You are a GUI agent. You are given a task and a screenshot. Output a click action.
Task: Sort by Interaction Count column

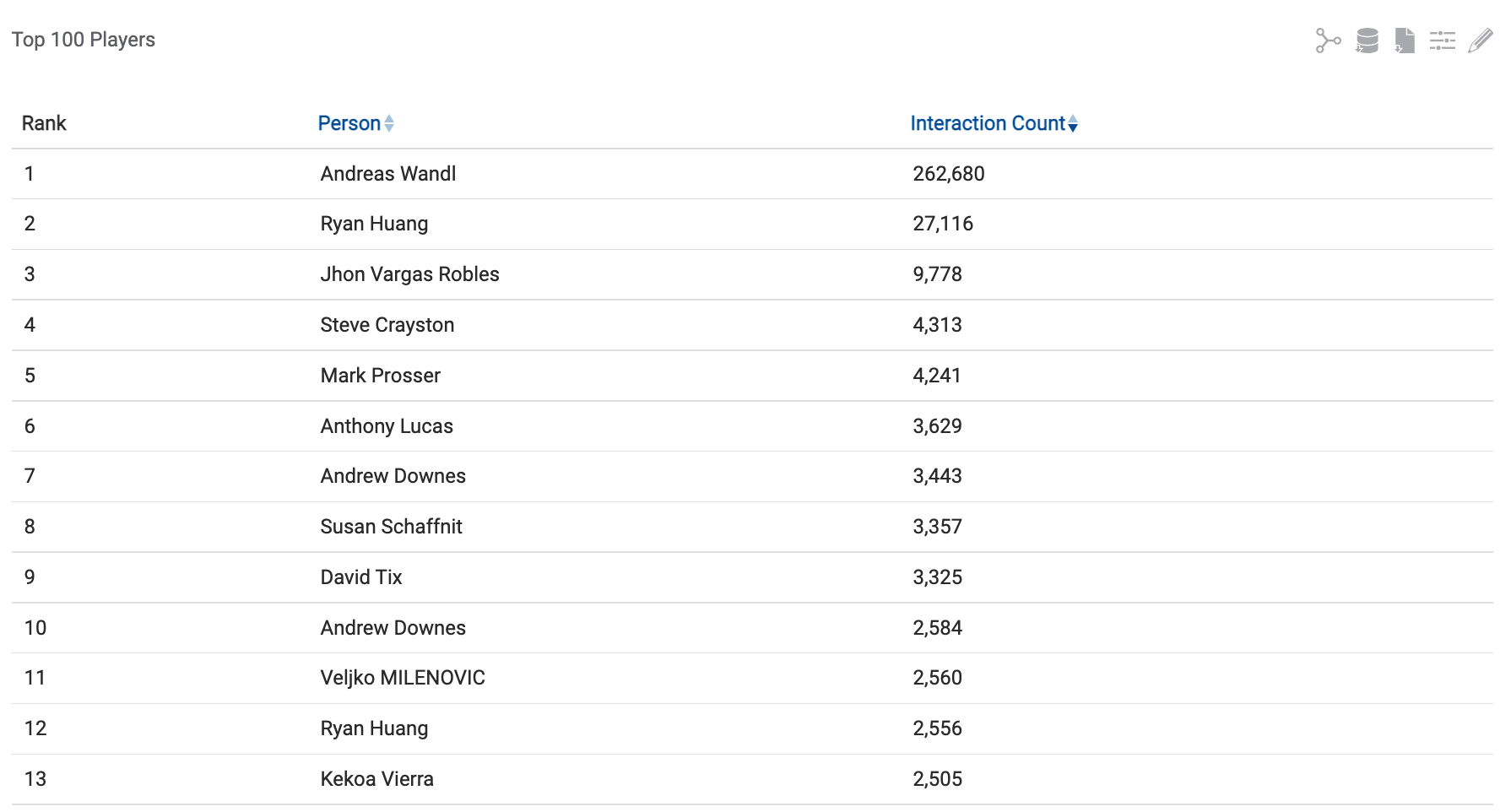(x=987, y=123)
